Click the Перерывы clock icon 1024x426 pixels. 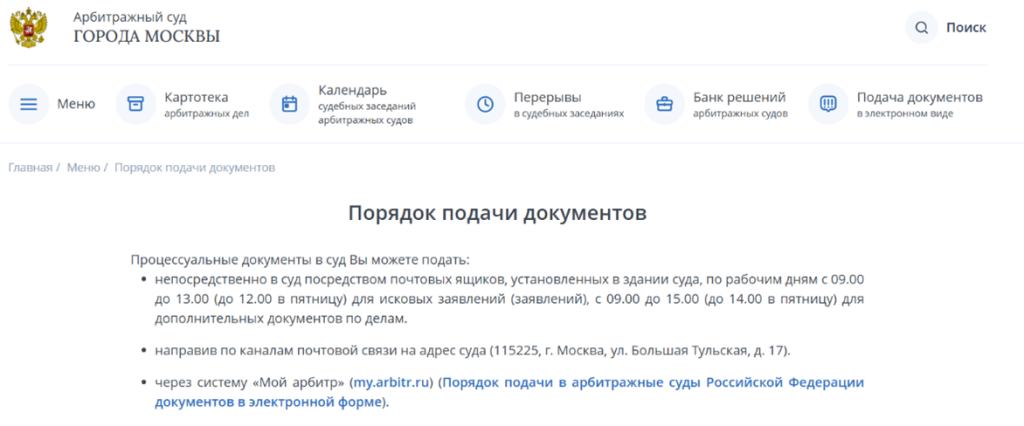click(x=485, y=104)
